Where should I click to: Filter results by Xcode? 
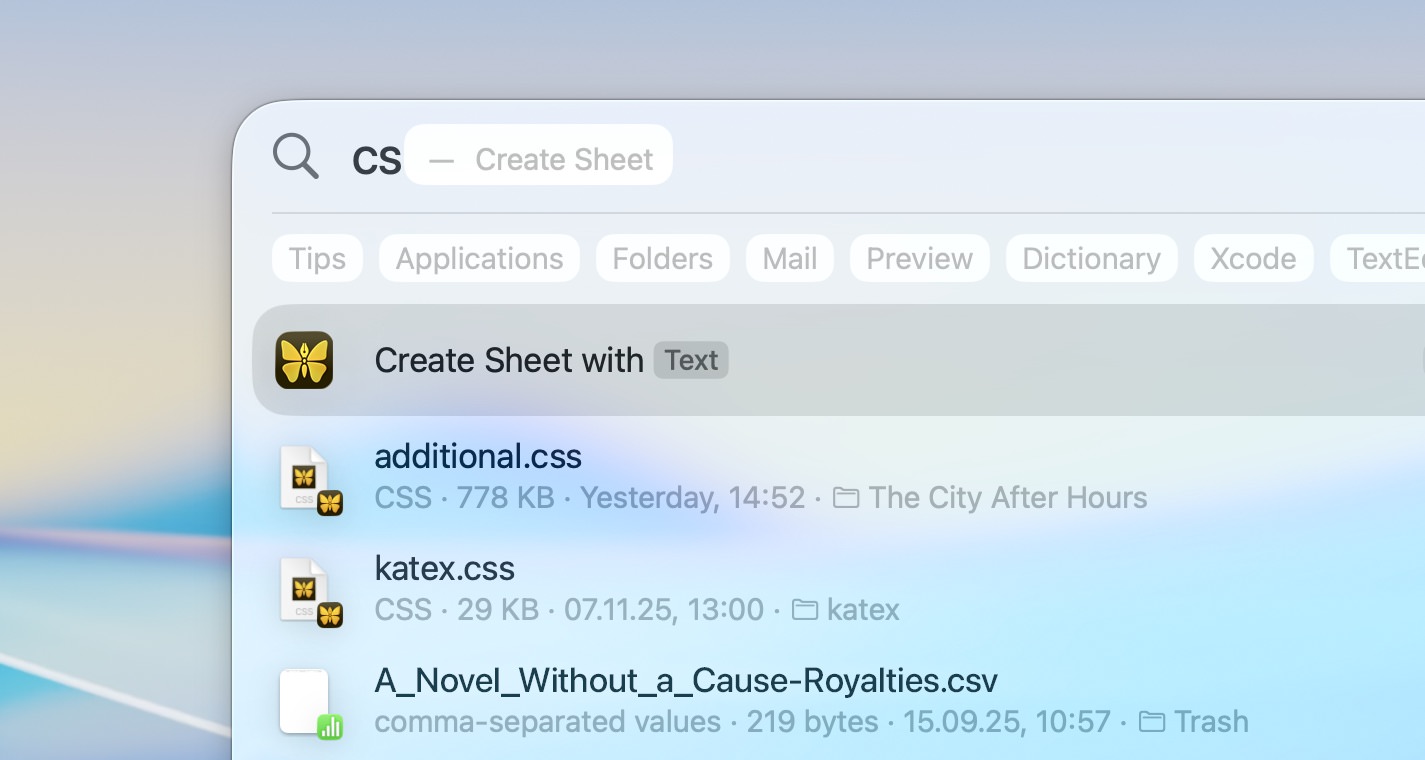pyautogui.click(x=1253, y=258)
